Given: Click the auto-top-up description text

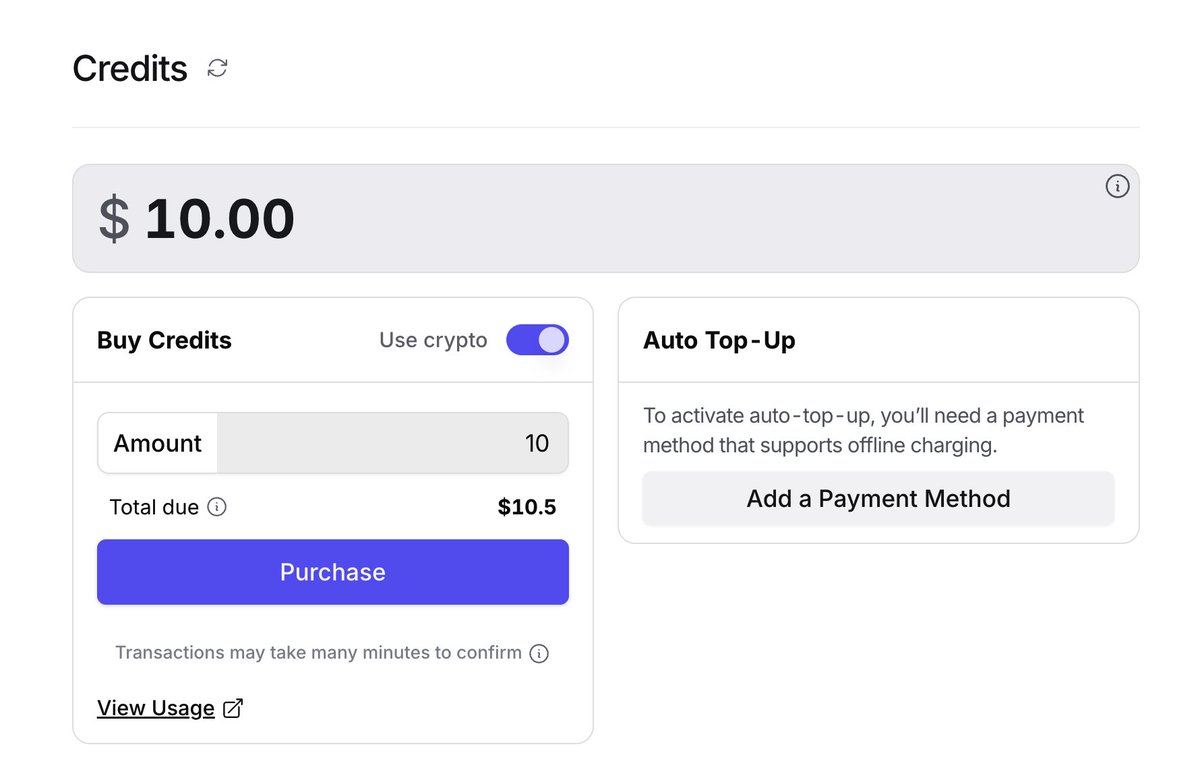Looking at the screenshot, I should coord(863,430).
